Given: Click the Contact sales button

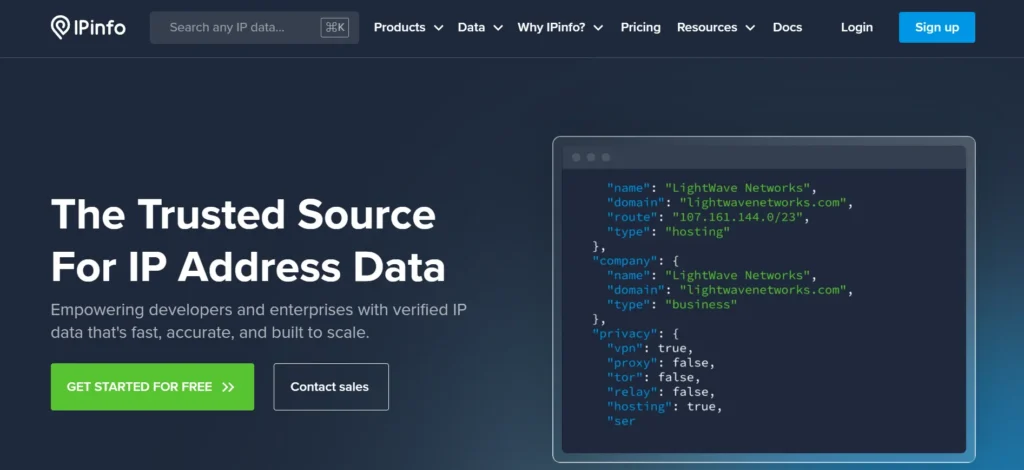Looking at the screenshot, I should (x=330, y=387).
